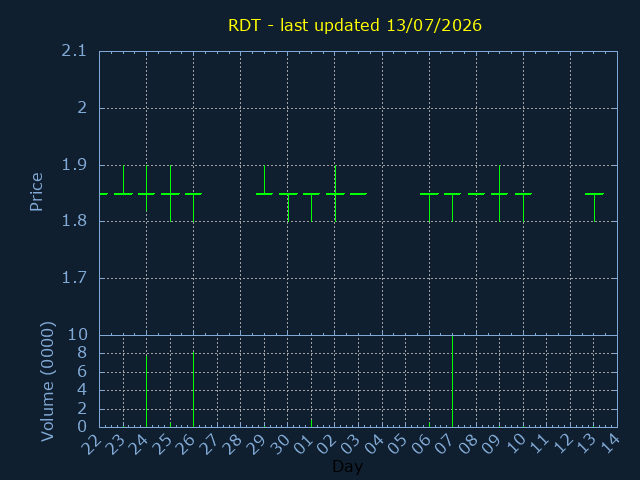Select the volume bar for day 24
Viewport: 640px width, 480px height.
(147, 391)
